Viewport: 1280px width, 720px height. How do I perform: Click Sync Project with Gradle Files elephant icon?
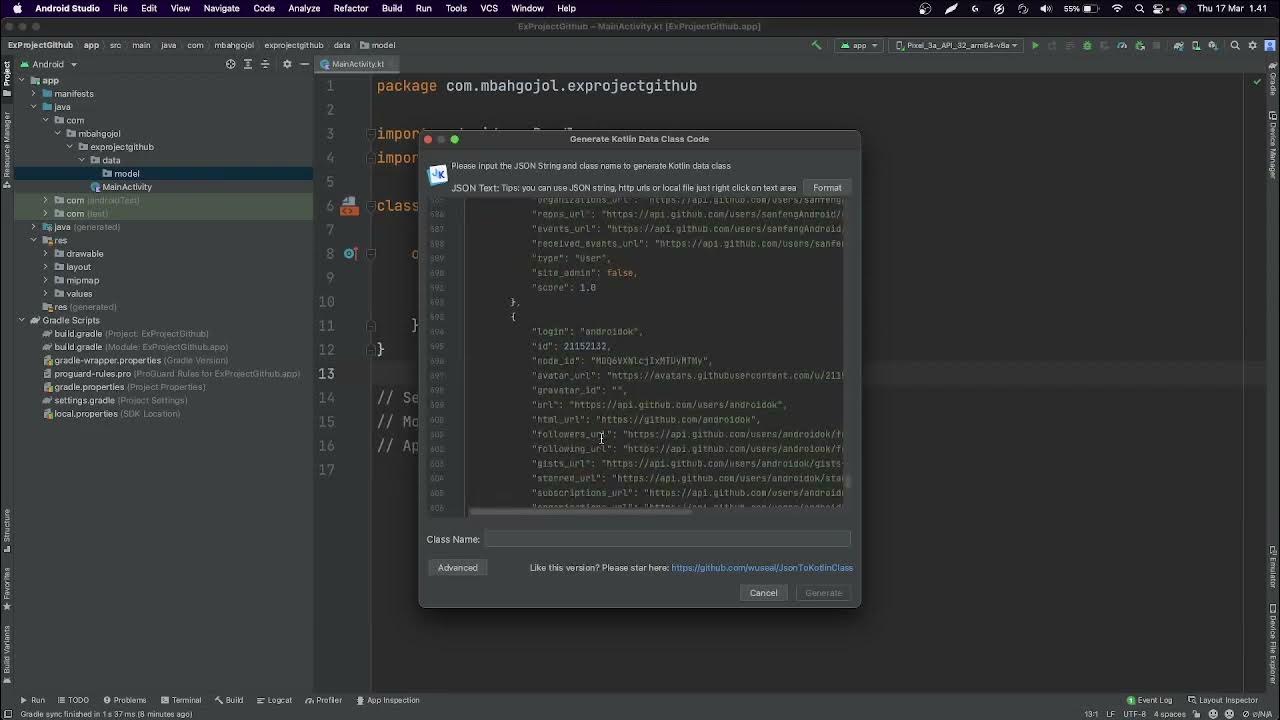[x=1179, y=45]
